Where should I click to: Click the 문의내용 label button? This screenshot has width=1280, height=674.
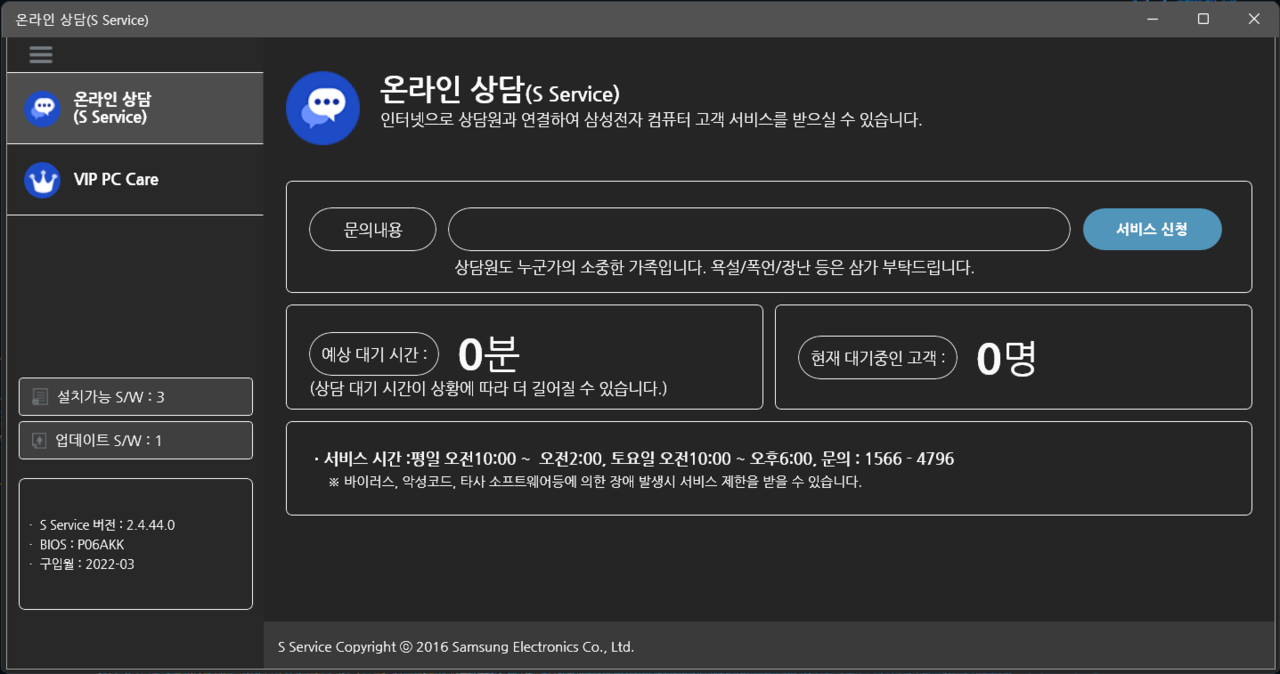(372, 229)
